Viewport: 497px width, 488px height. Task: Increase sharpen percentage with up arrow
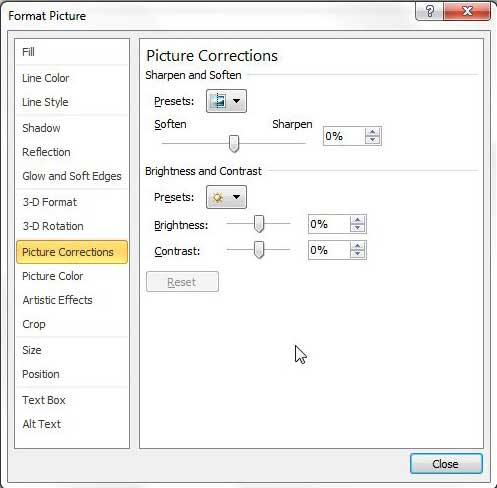coord(372,132)
